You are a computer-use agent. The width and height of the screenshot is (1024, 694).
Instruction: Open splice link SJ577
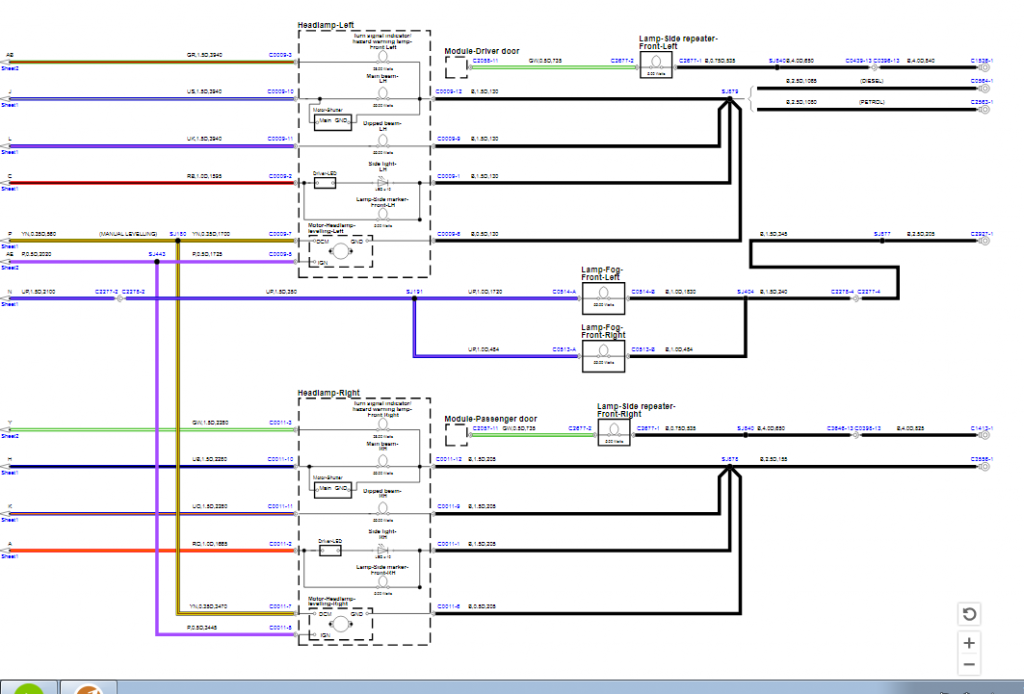(x=882, y=233)
